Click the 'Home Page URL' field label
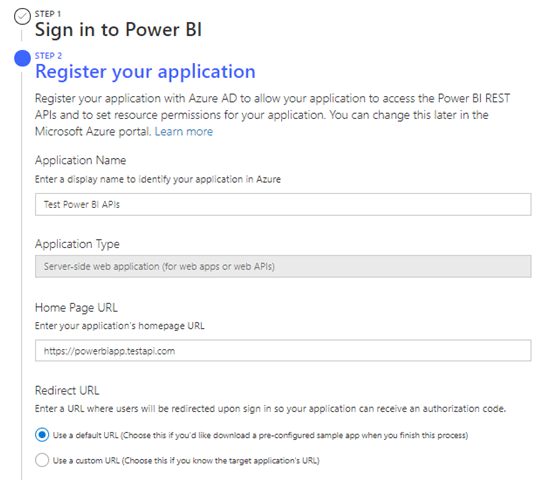557x482 pixels. 76,308
